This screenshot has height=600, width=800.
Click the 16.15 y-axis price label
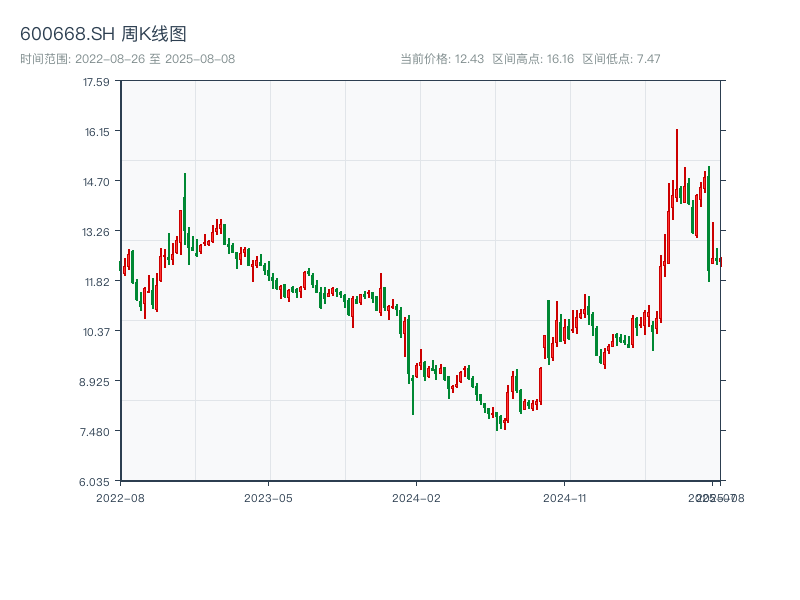click(x=96, y=132)
